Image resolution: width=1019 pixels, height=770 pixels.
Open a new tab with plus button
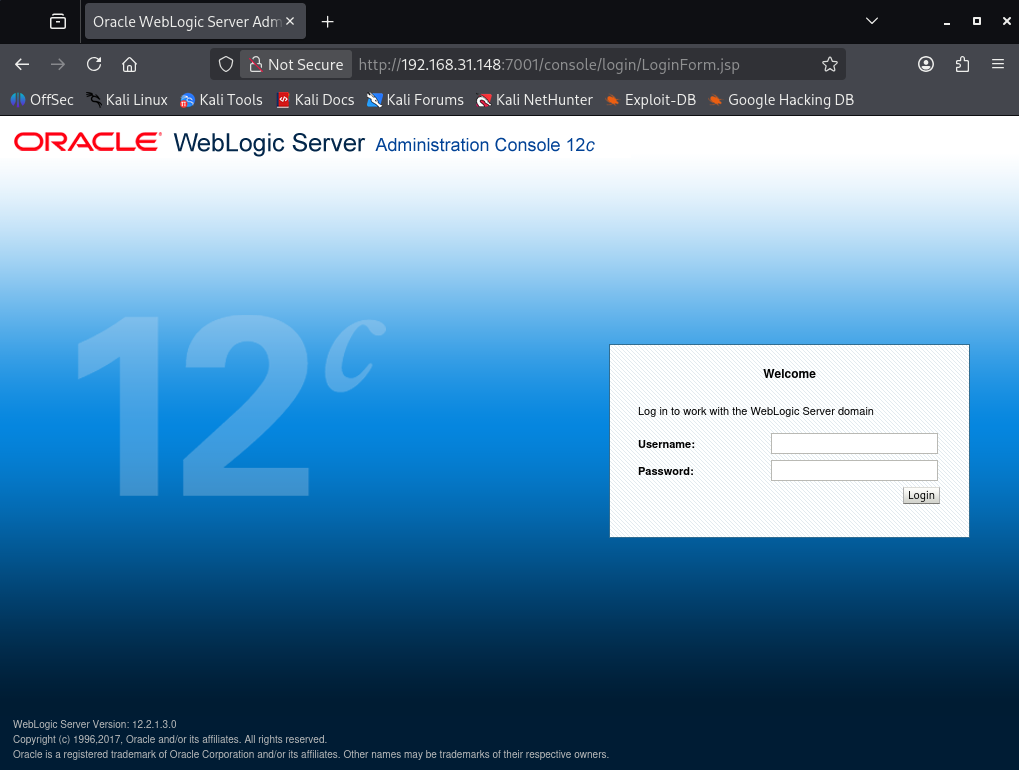327,21
